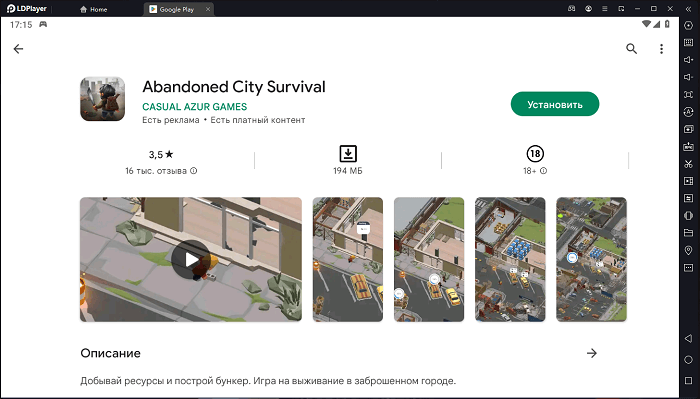Go back with the arrow in Google Play
The height and width of the screenshot is (399, 700).
(18, 49)
